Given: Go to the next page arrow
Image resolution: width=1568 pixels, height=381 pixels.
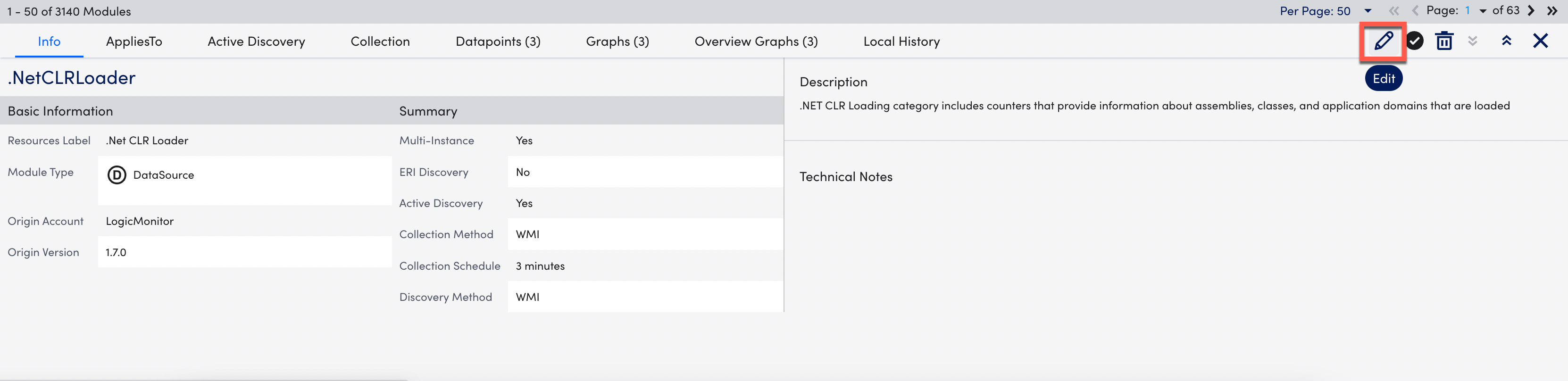Looking at the screenshot, I should coord(1531,11).
